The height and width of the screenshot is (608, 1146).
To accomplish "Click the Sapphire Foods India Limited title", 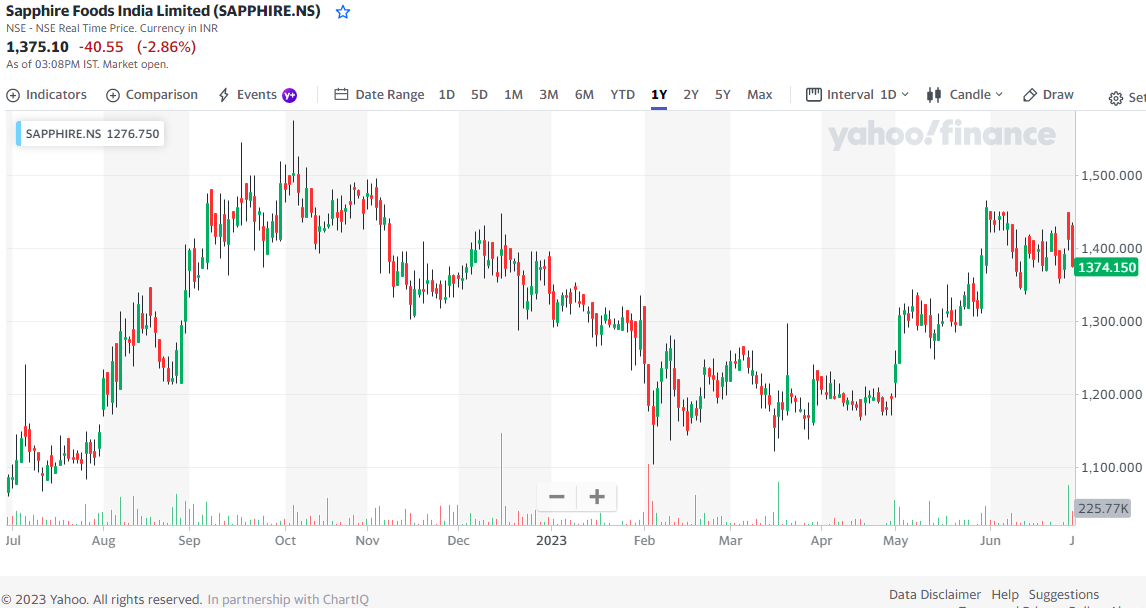I will [x=163, y=11].
